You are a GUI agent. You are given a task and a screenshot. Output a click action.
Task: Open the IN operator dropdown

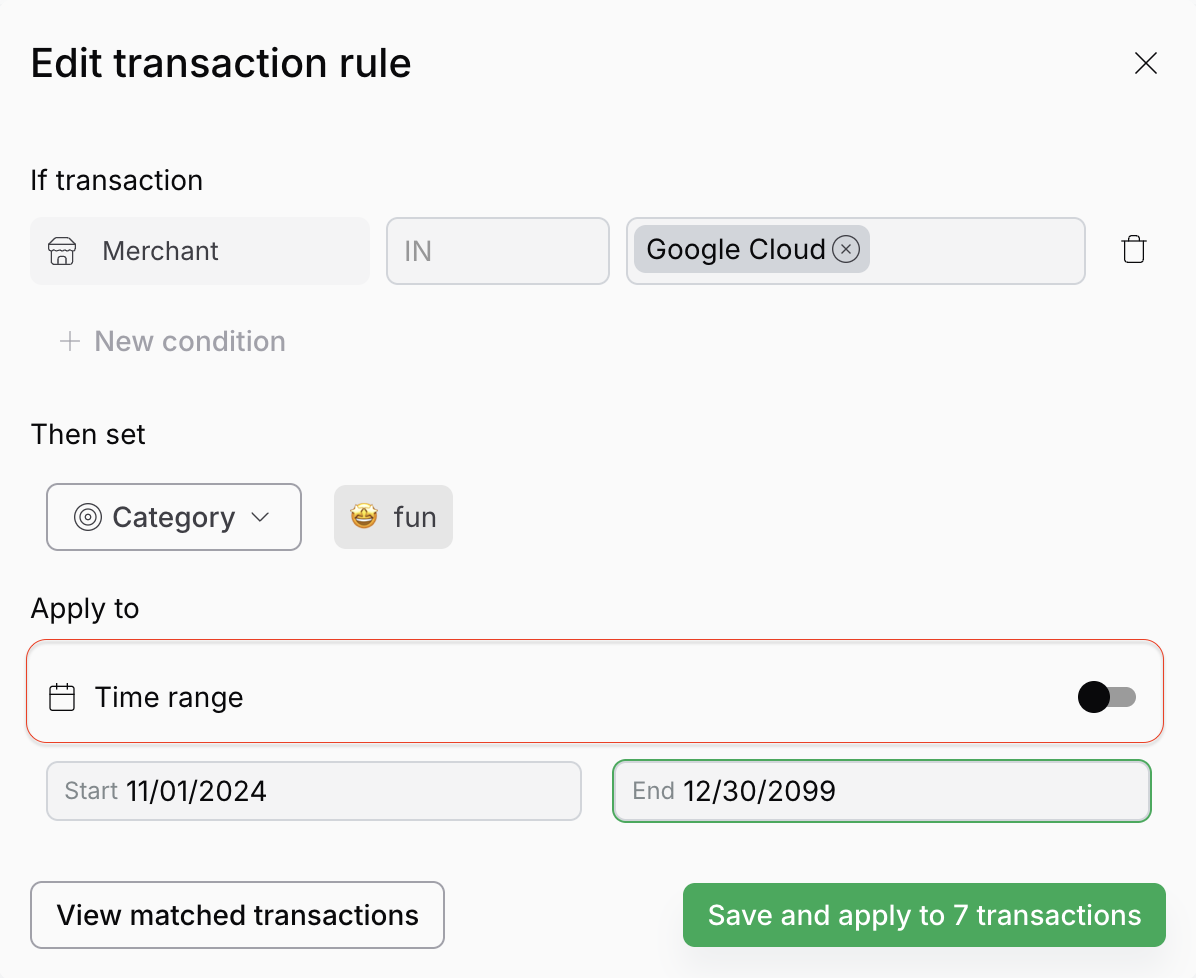click(x=497, y=251)
